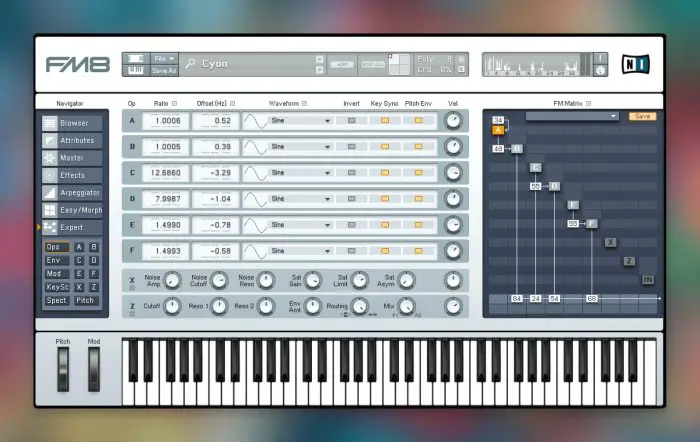Click the Save button in FM Matrix
The width and height of the screenshot is (700, 442).
click(x=642, y=116)
